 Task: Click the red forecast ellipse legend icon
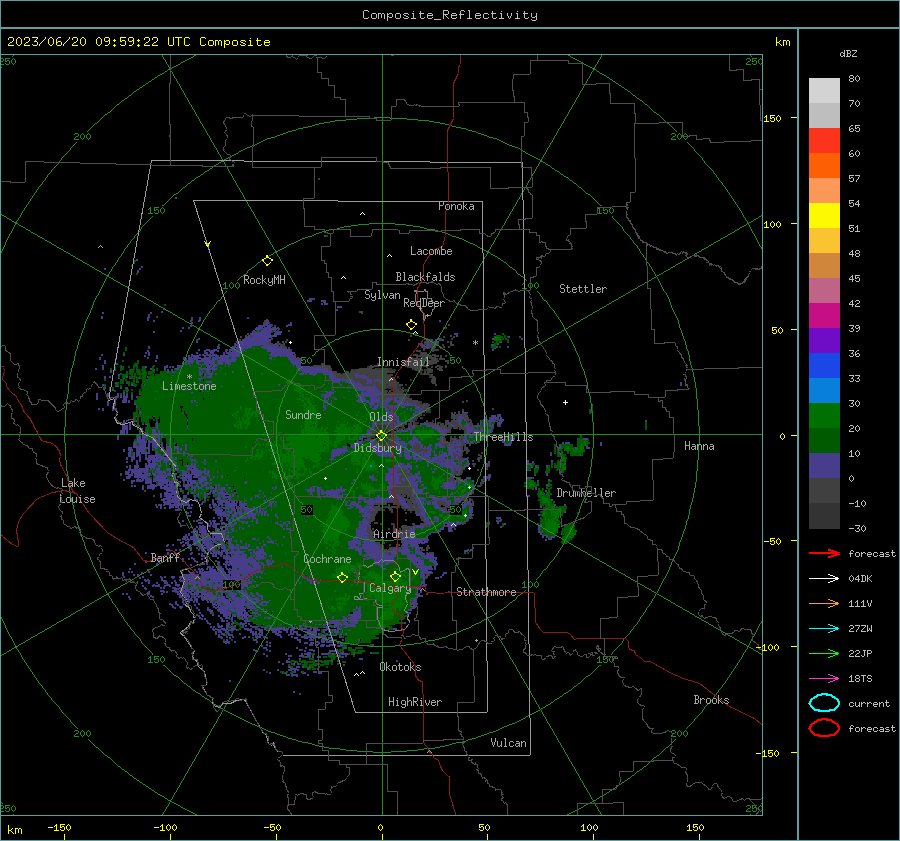coord(824,728)
